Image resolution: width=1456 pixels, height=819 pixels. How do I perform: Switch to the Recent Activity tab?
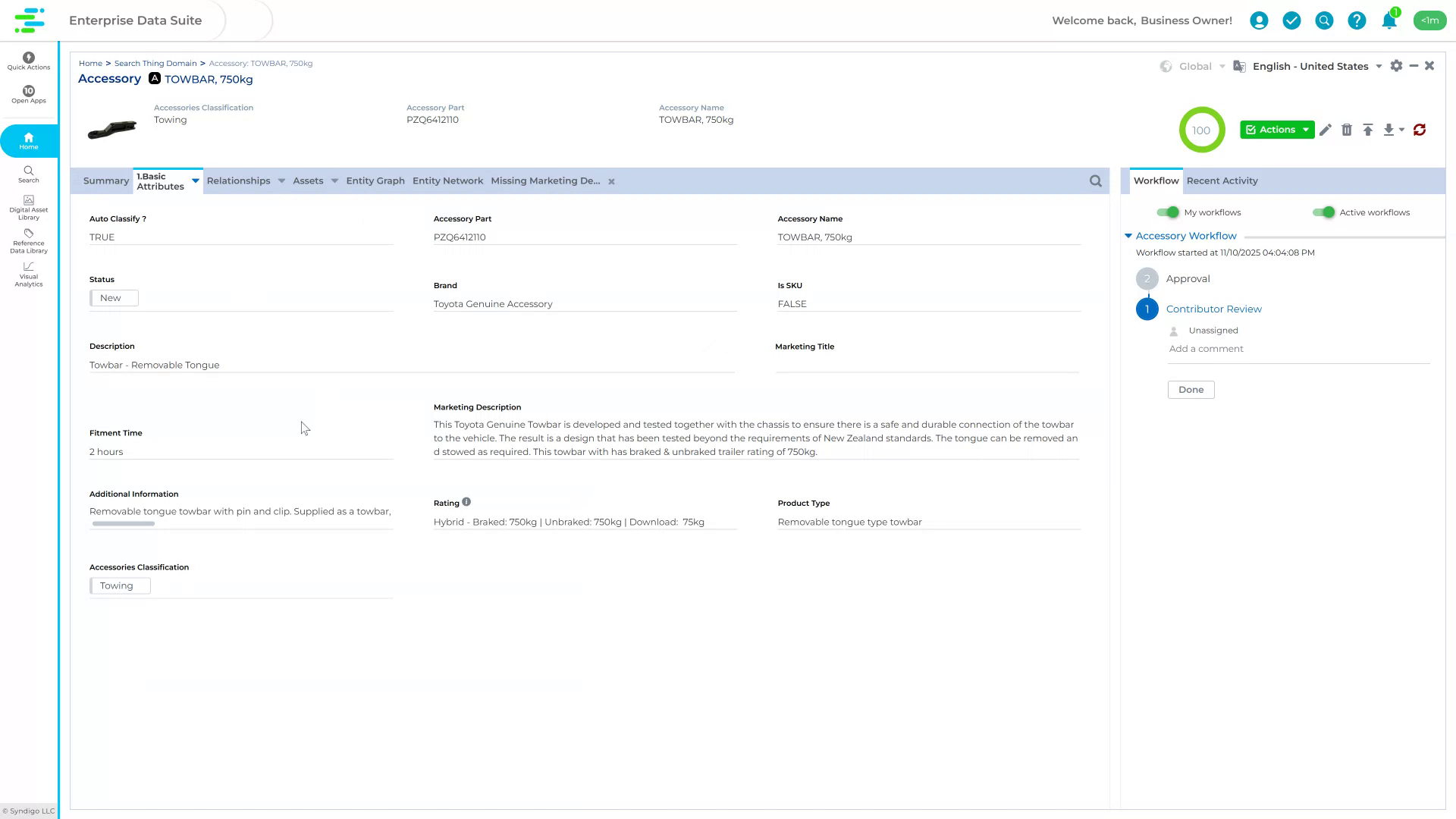pos(1222,180)
